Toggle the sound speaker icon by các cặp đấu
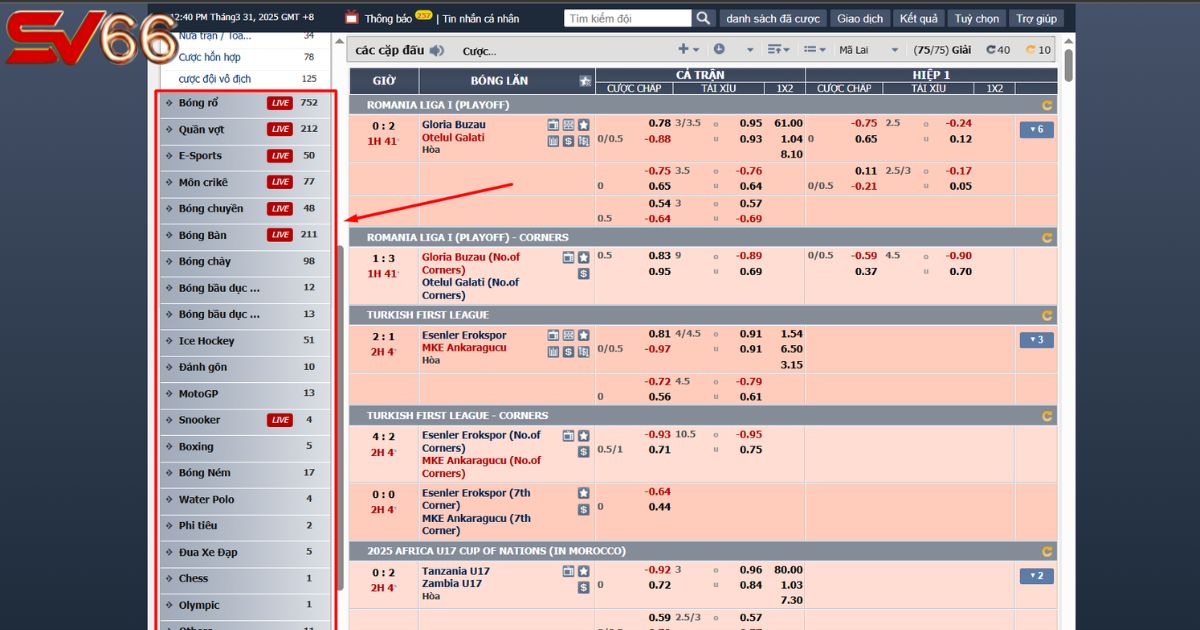This screenshot has height=630, width=1200. click(437, 50)
